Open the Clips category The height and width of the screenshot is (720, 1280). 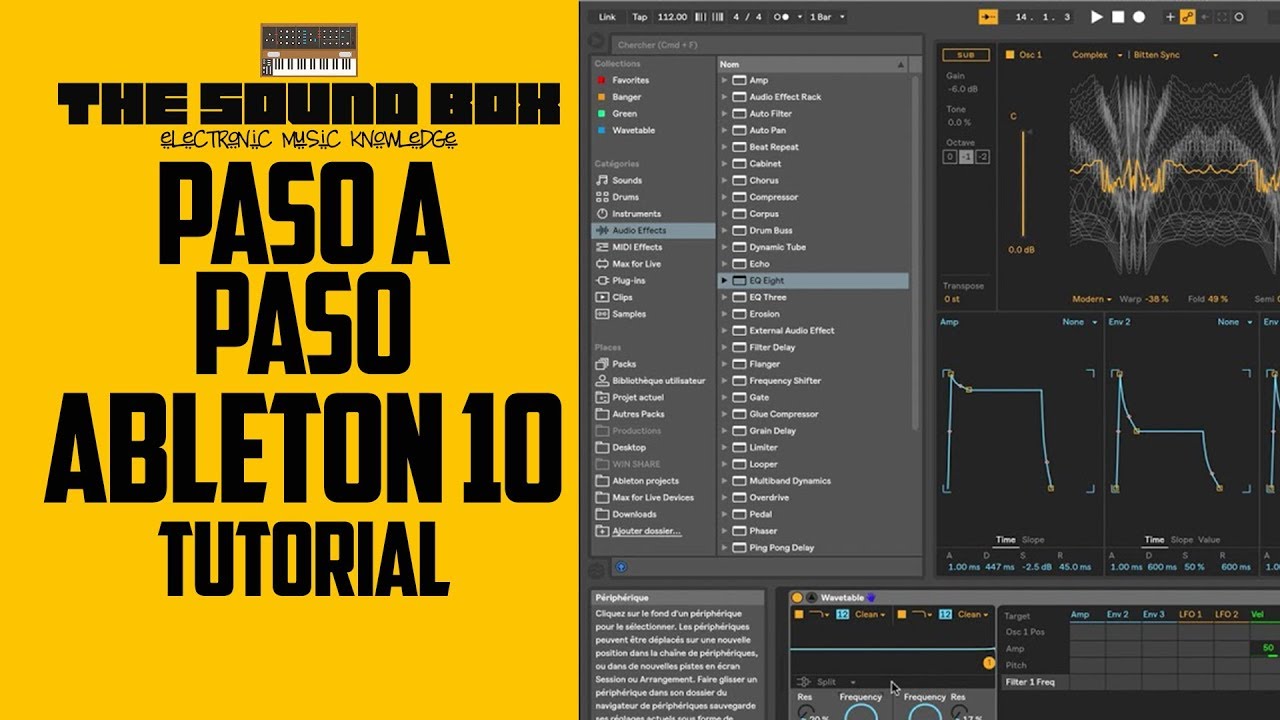coord(614,297)
